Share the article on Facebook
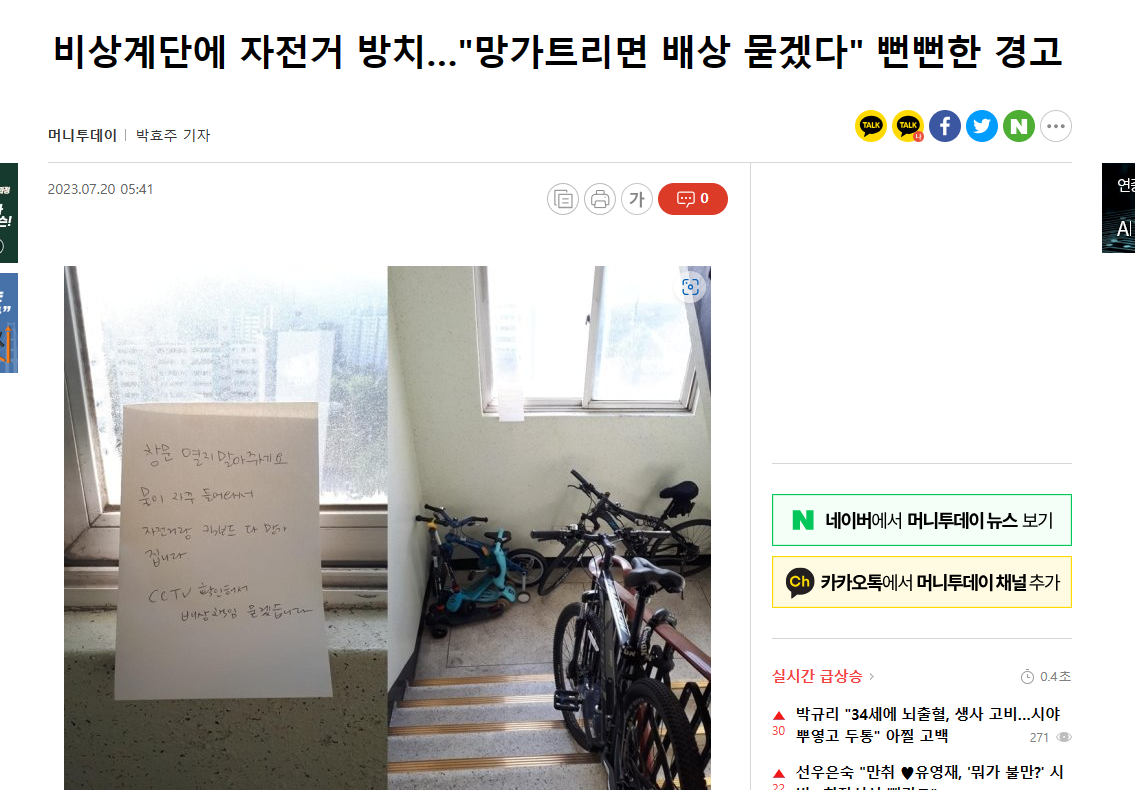 point(945,126)
